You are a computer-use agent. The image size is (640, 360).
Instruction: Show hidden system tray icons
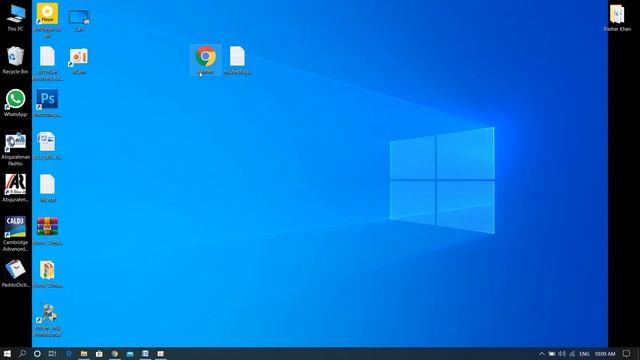click(x=542, y=354)
